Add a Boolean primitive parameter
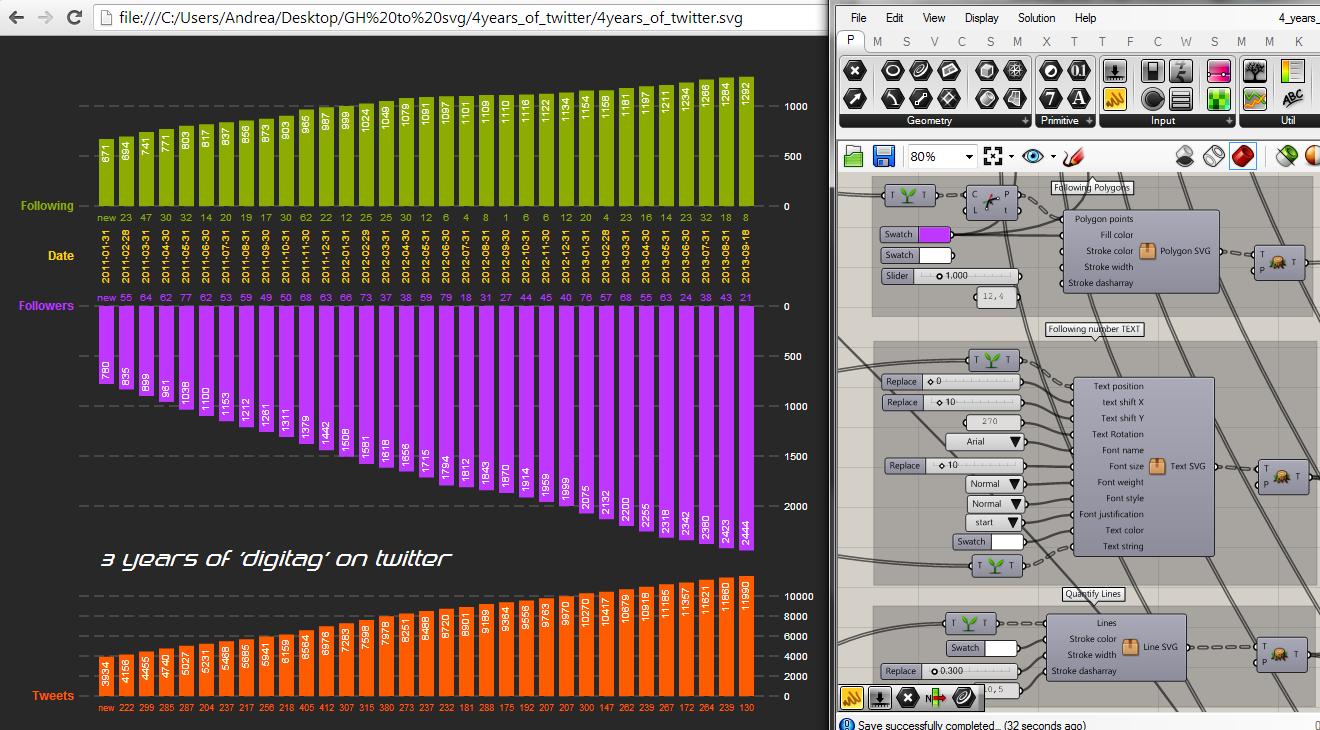Image resolution: width=1320 pixels, height=730 pixels. 1051,71
